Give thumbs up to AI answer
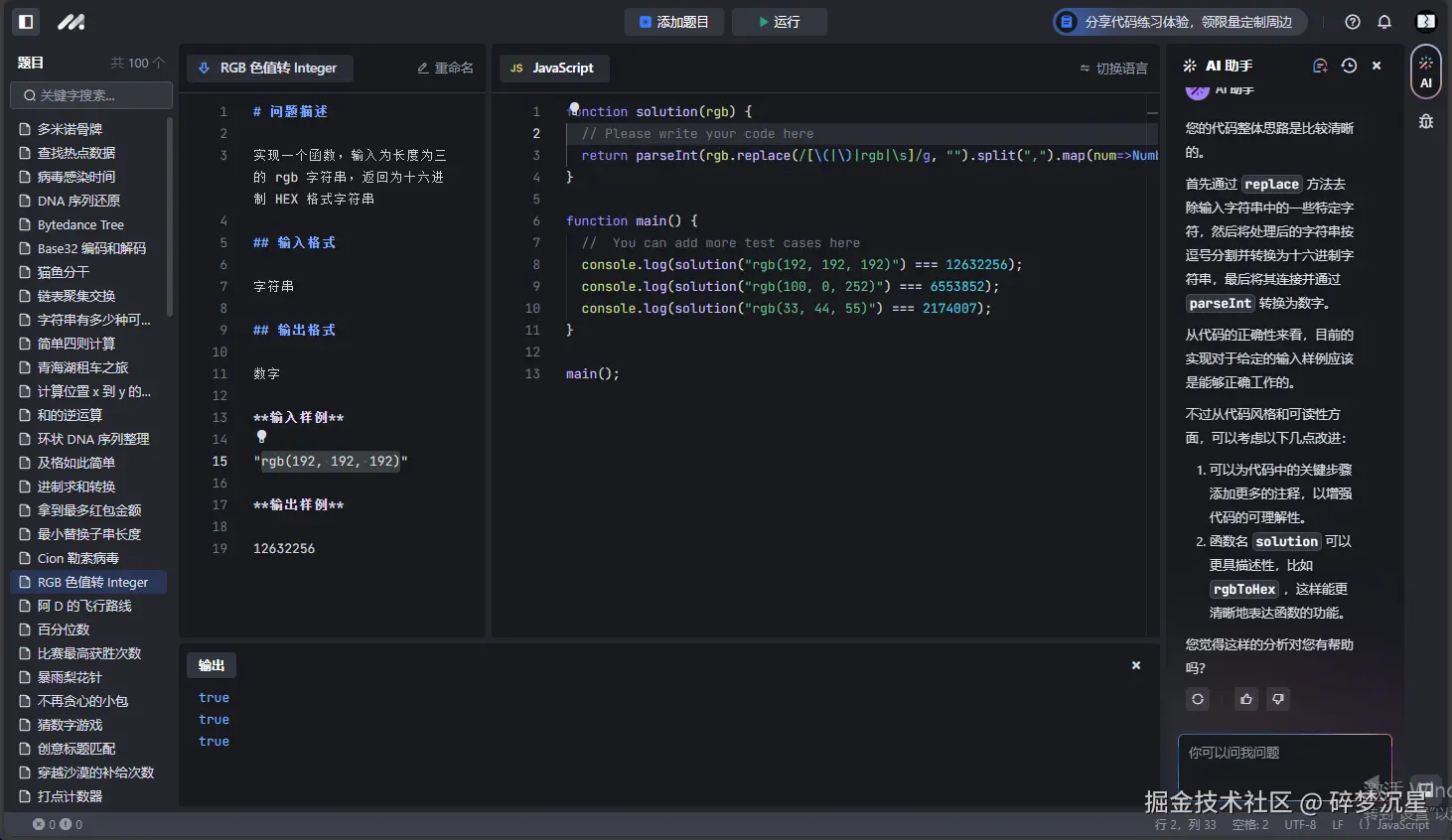Viewport: 1452px width, 840px height. [1246, 699]
